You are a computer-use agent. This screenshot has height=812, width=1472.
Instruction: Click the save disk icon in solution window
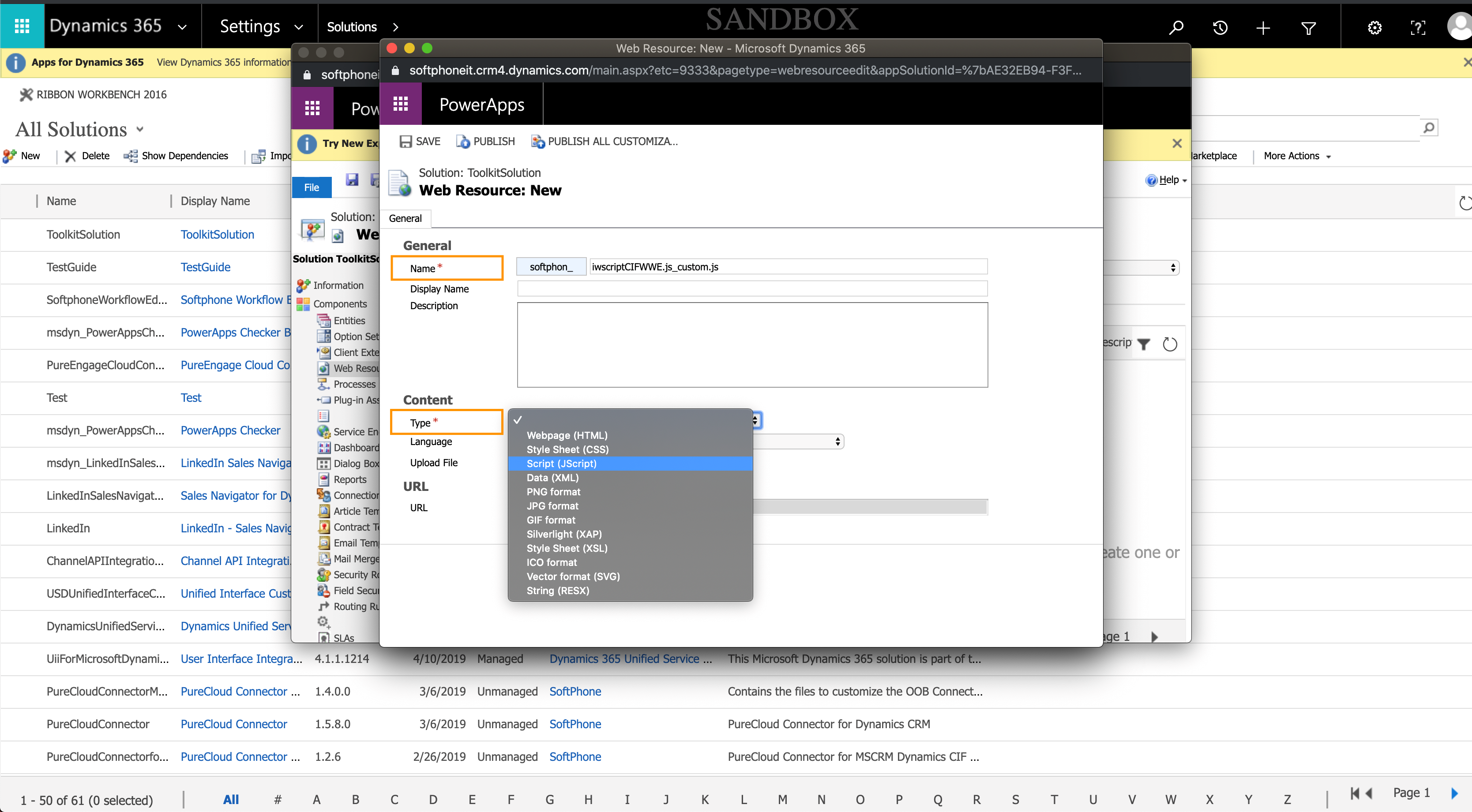[352, 180]
